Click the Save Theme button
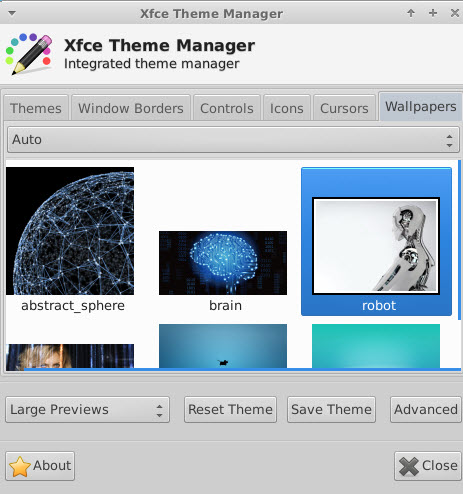 coord(331,410)
